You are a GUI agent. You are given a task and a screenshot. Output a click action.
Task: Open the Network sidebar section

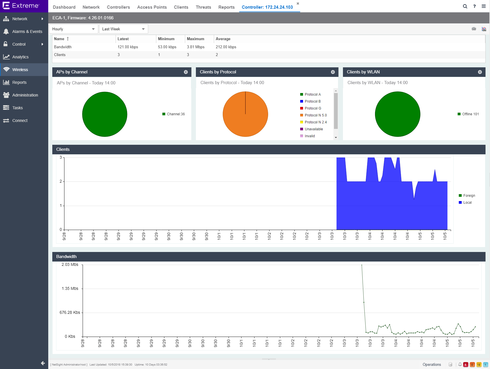pos(24,19)
